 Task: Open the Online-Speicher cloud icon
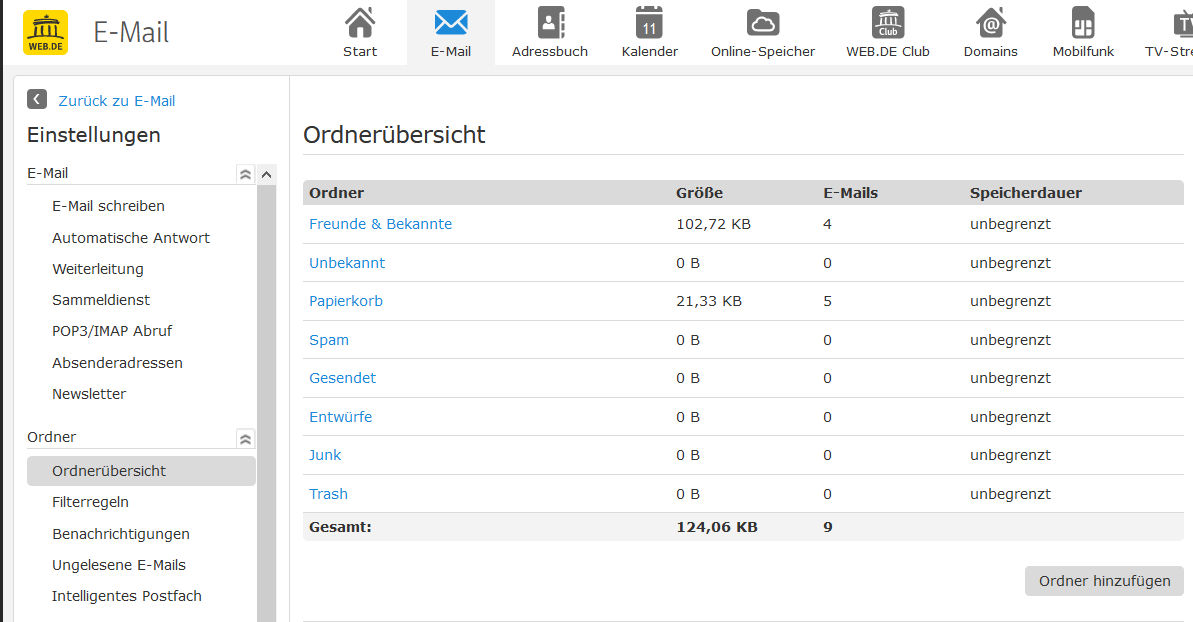(762, 23)
